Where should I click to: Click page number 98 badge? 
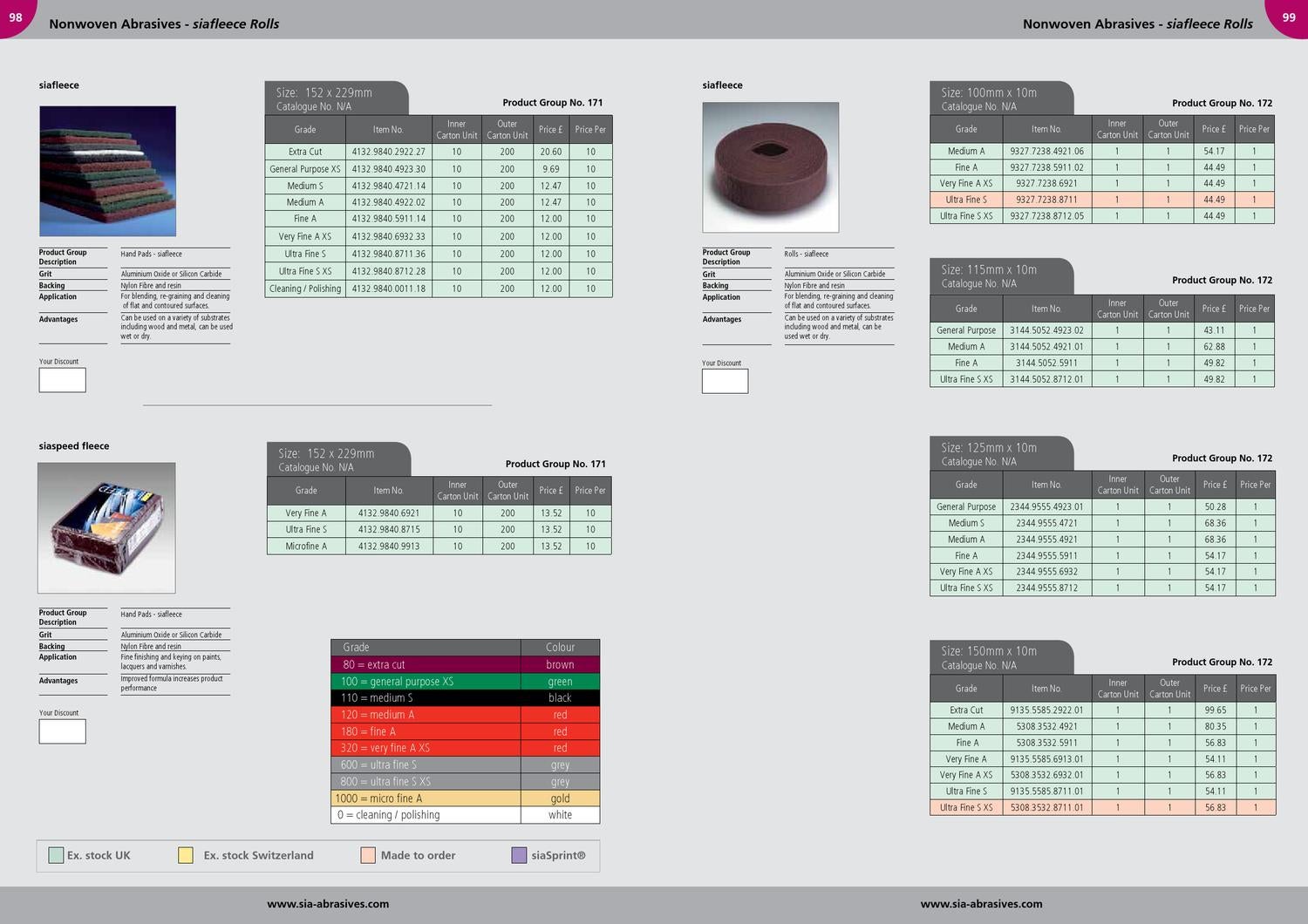[16, 17]
